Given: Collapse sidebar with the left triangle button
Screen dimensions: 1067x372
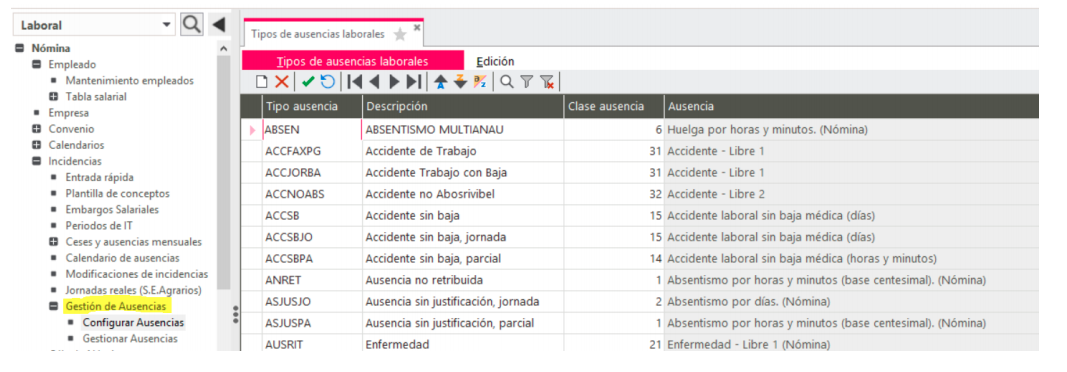Looking at the screenshot, I should [x=218, y=25].
